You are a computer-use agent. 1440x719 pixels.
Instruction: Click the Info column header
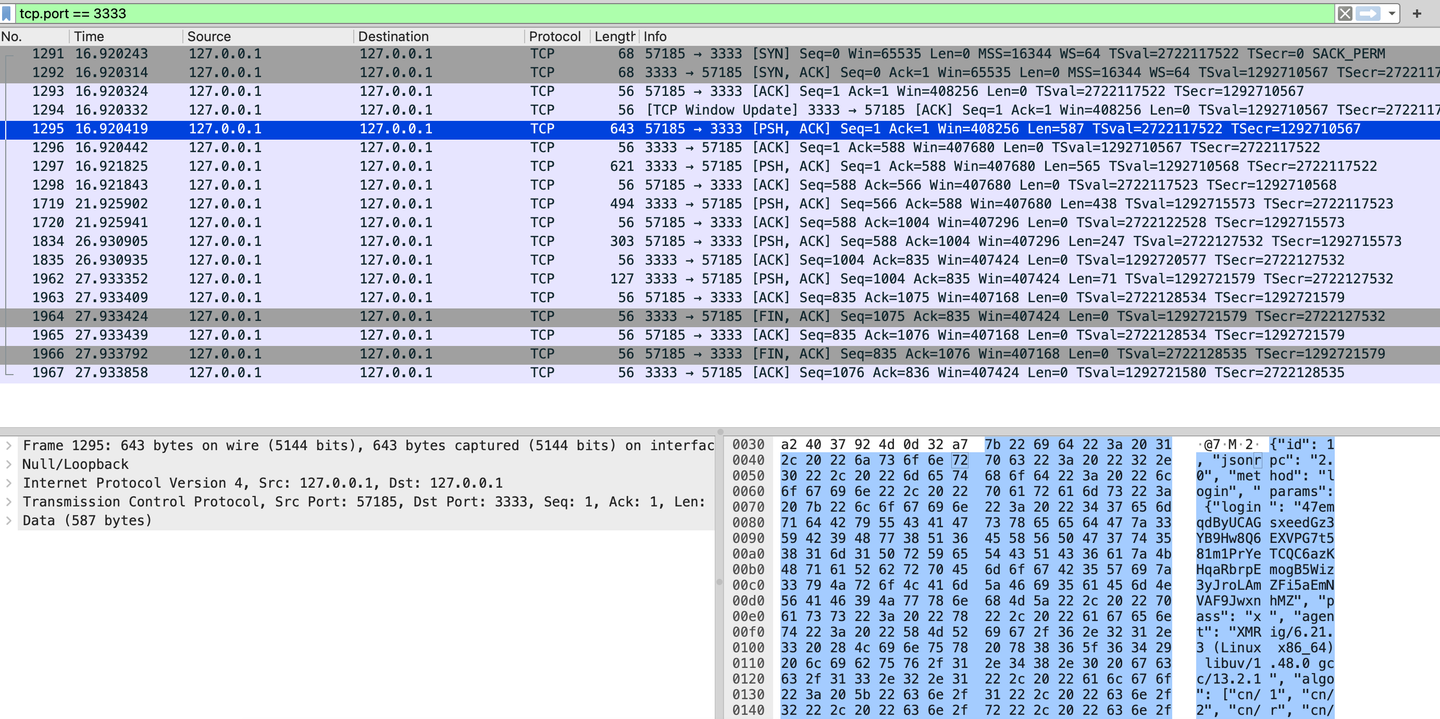tap(654, 36)
